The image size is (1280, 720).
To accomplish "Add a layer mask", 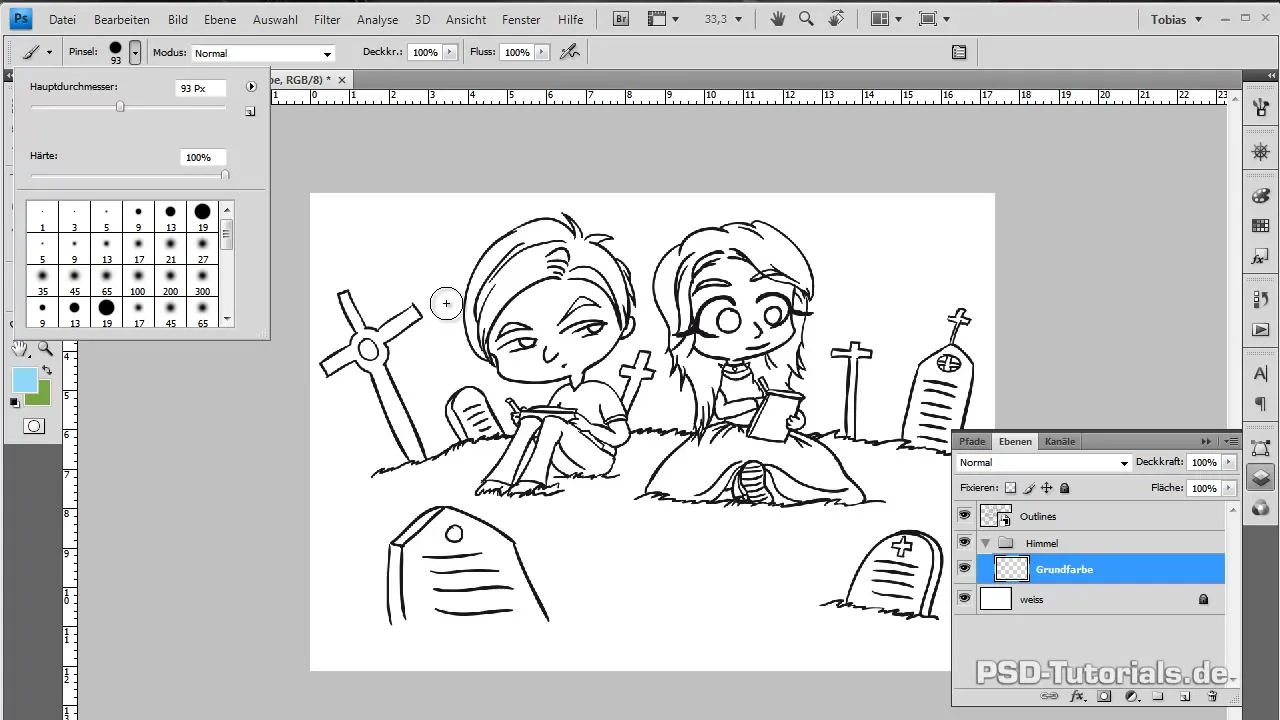I will click(1105, 696).
